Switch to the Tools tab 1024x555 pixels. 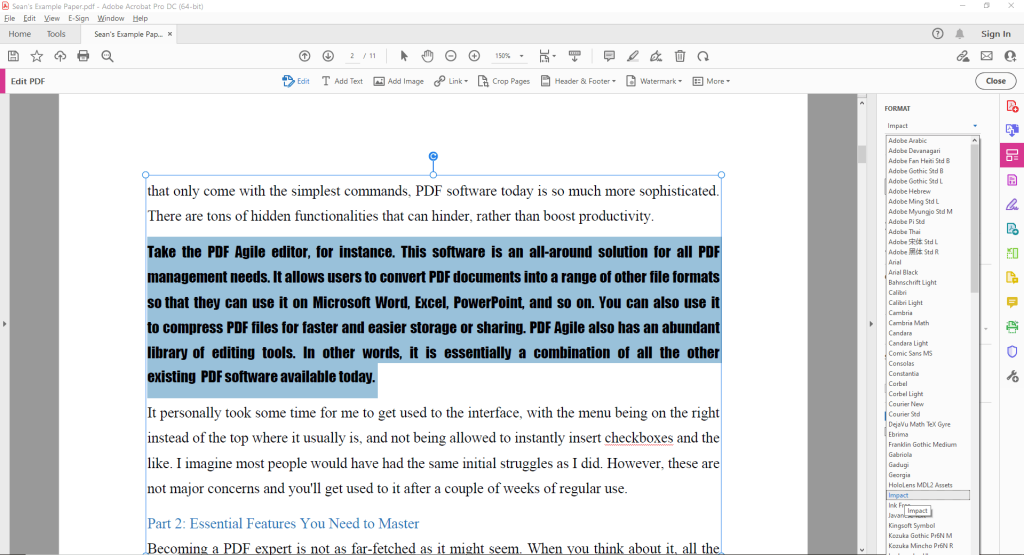click(56, 34)
